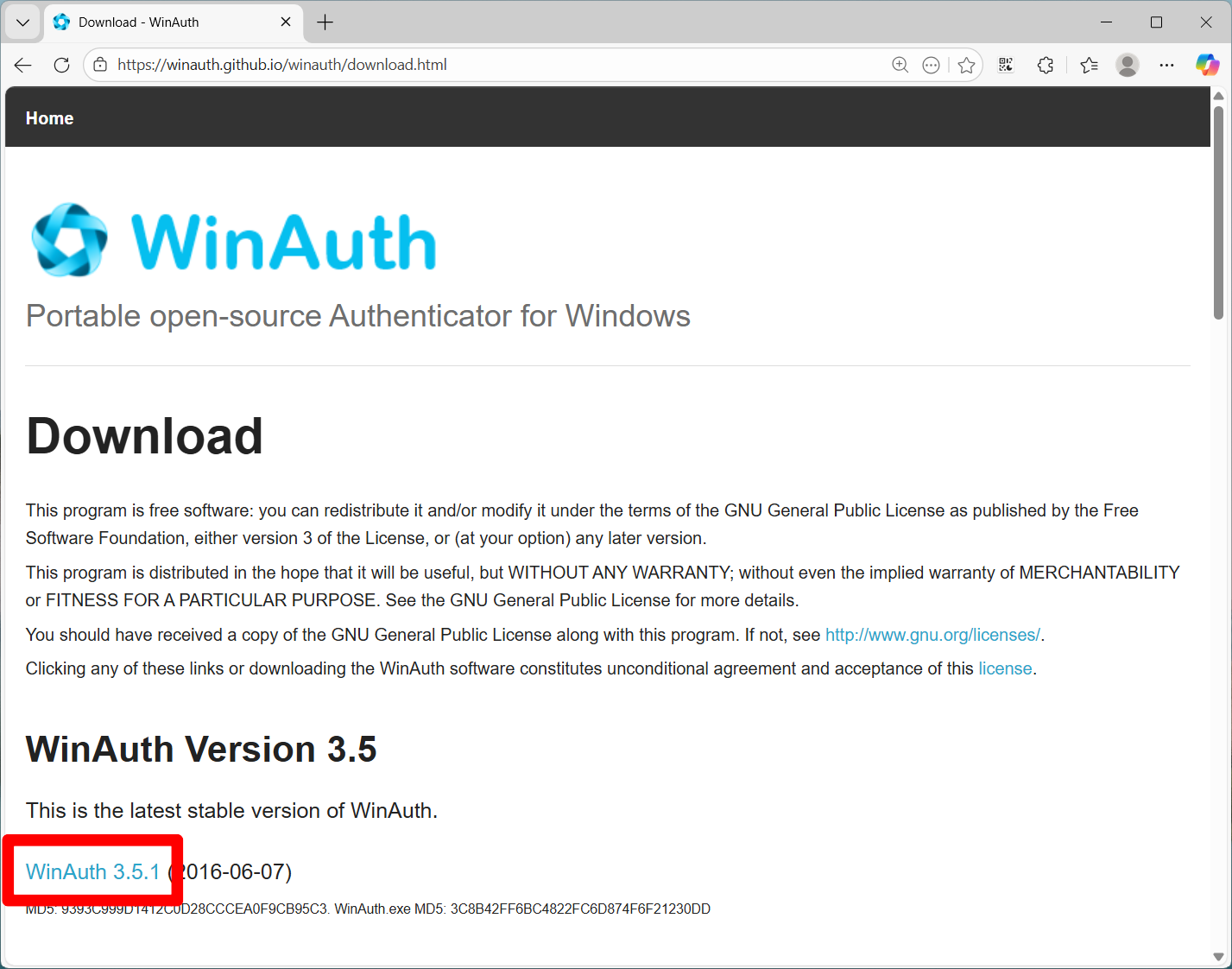Open the Favorites list star icon
The image size is (1232, 969).
pos(1088,65)
